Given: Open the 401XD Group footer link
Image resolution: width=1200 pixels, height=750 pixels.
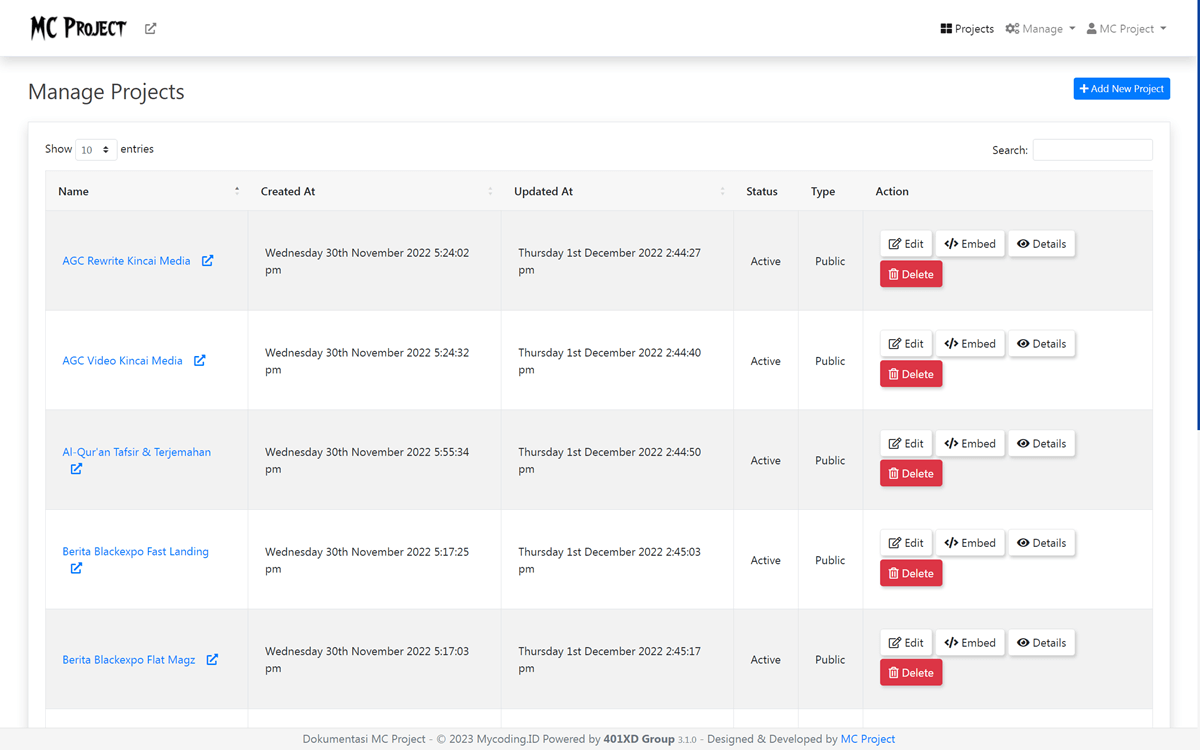Looking at the screenshot, I should pos(639,738).
